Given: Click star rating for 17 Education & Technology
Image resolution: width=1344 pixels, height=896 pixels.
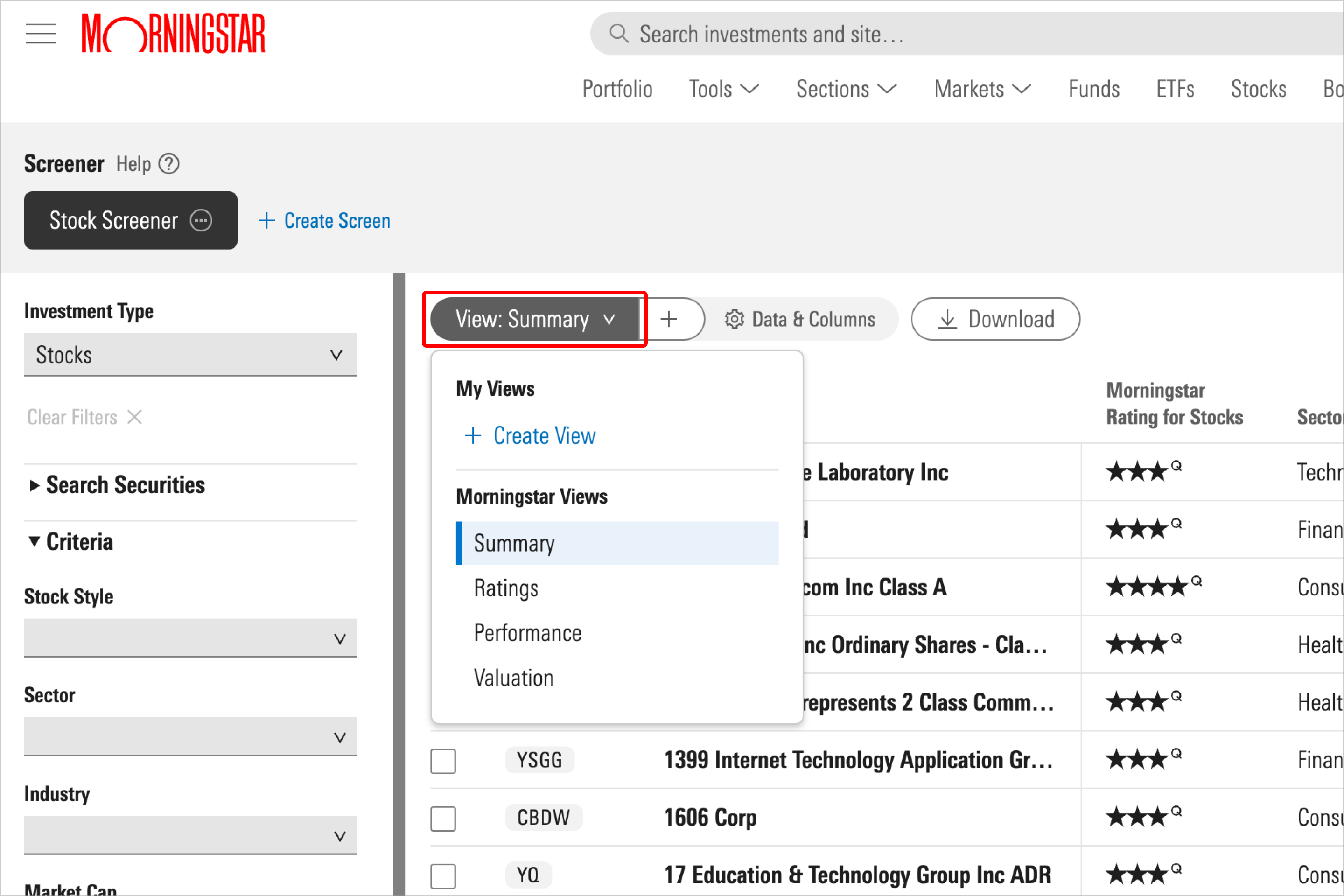Looking at the screenshot, I should [x=1143, y=874].
